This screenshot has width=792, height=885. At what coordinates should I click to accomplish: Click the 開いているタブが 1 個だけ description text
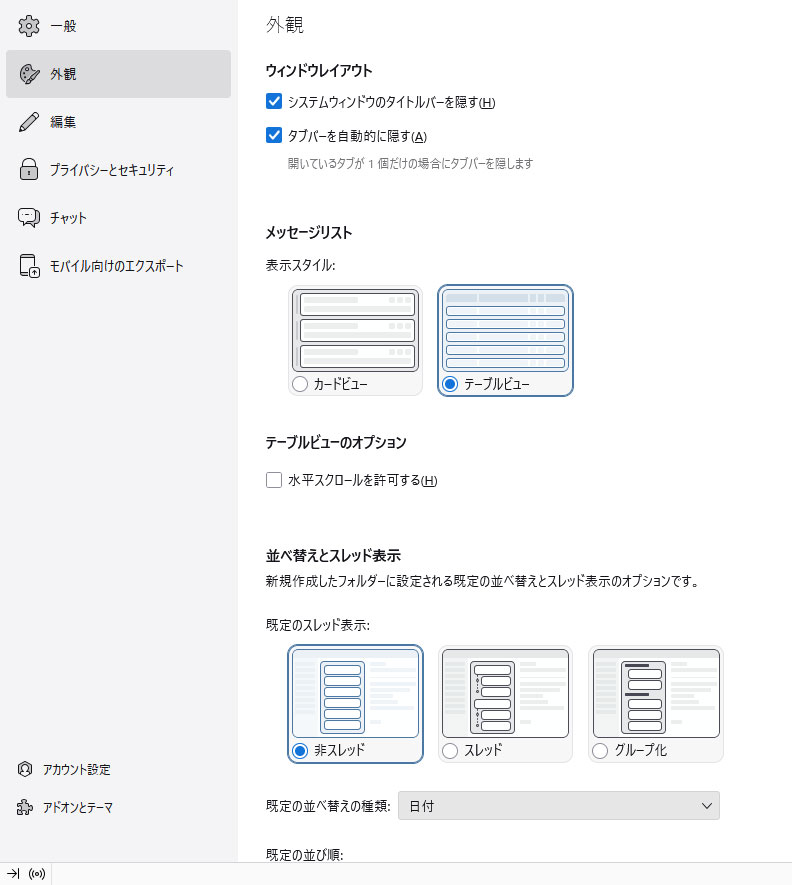click(x=410, y=164)
